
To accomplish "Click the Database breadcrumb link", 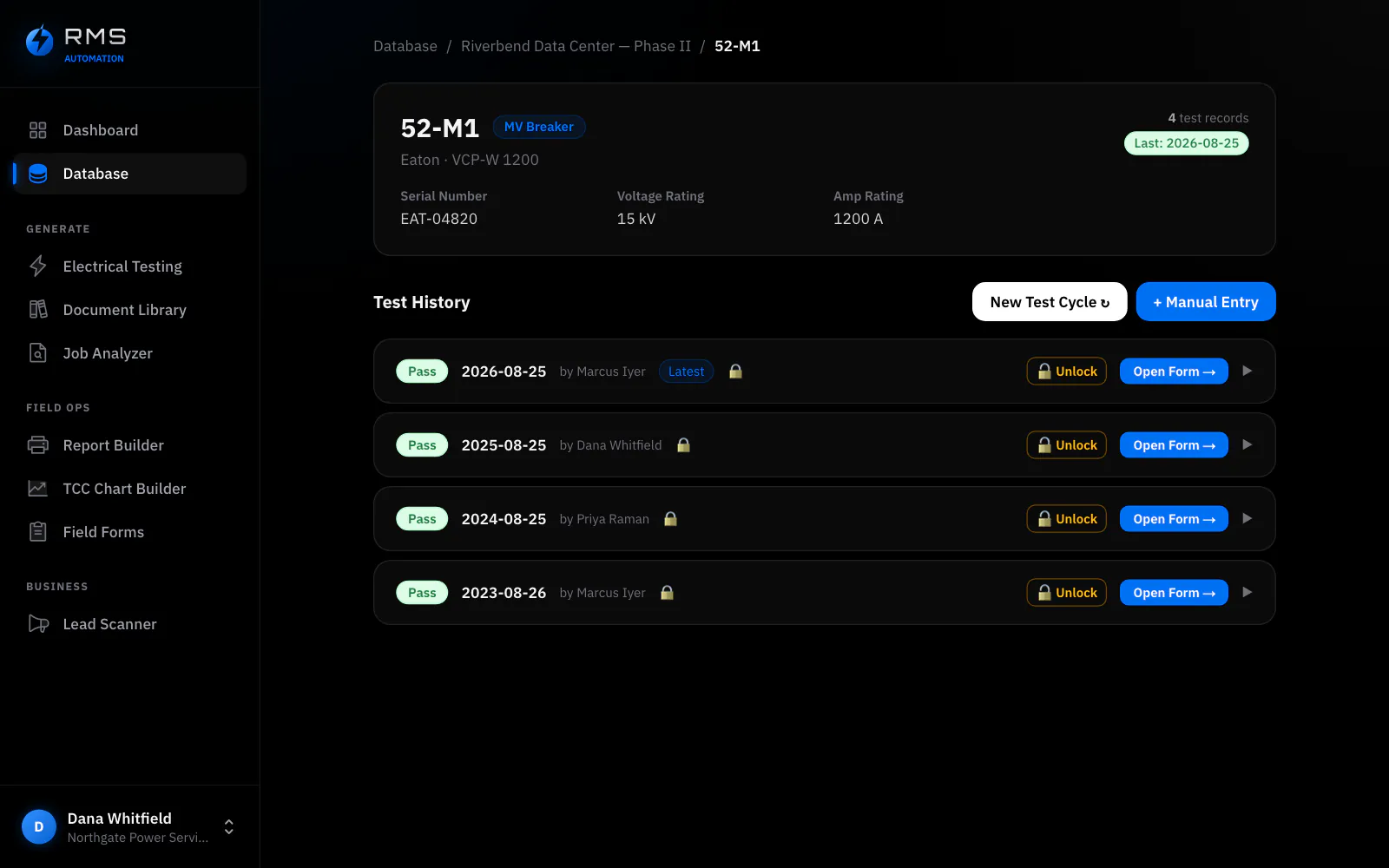I will click(x=405, y=46).
